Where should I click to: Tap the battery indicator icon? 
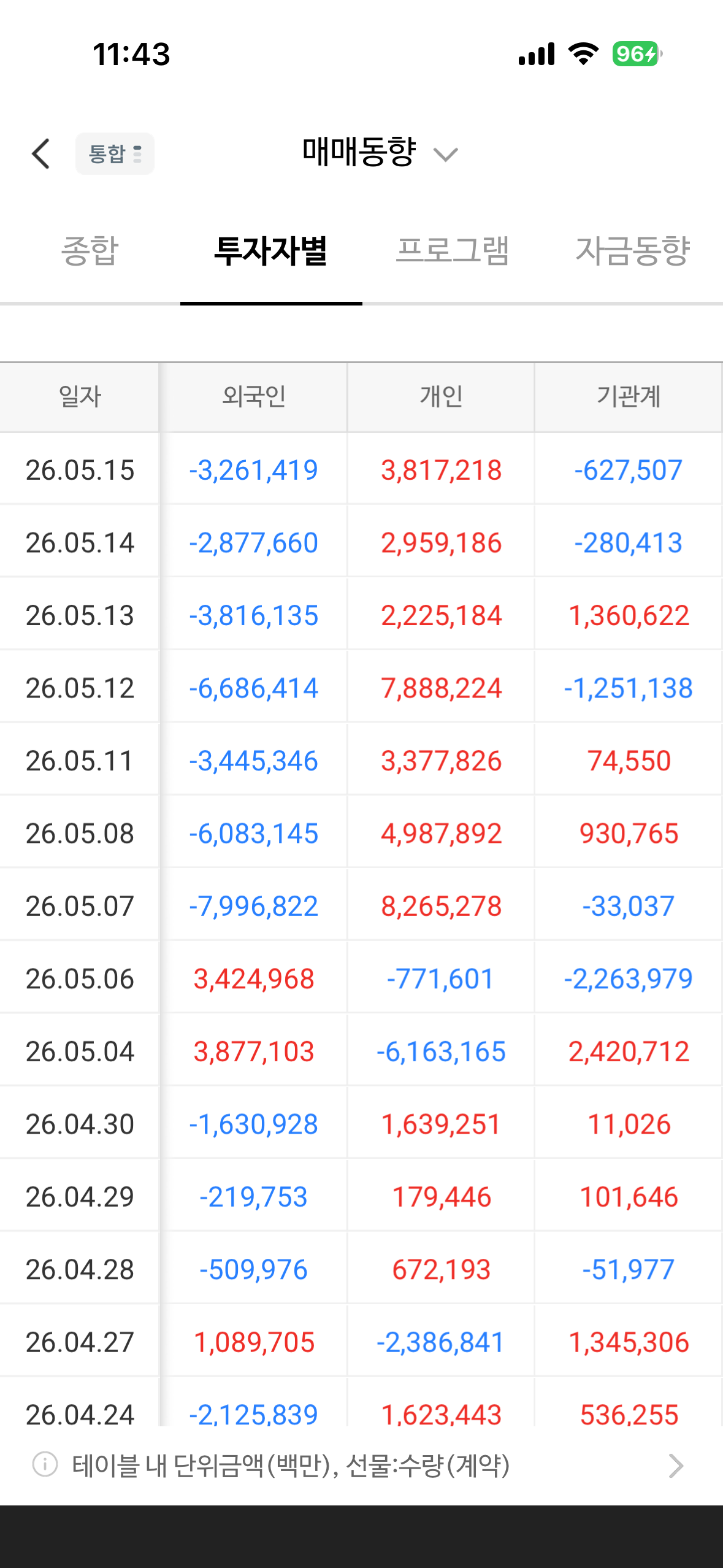pyautogui.click(x=637, y=54)
